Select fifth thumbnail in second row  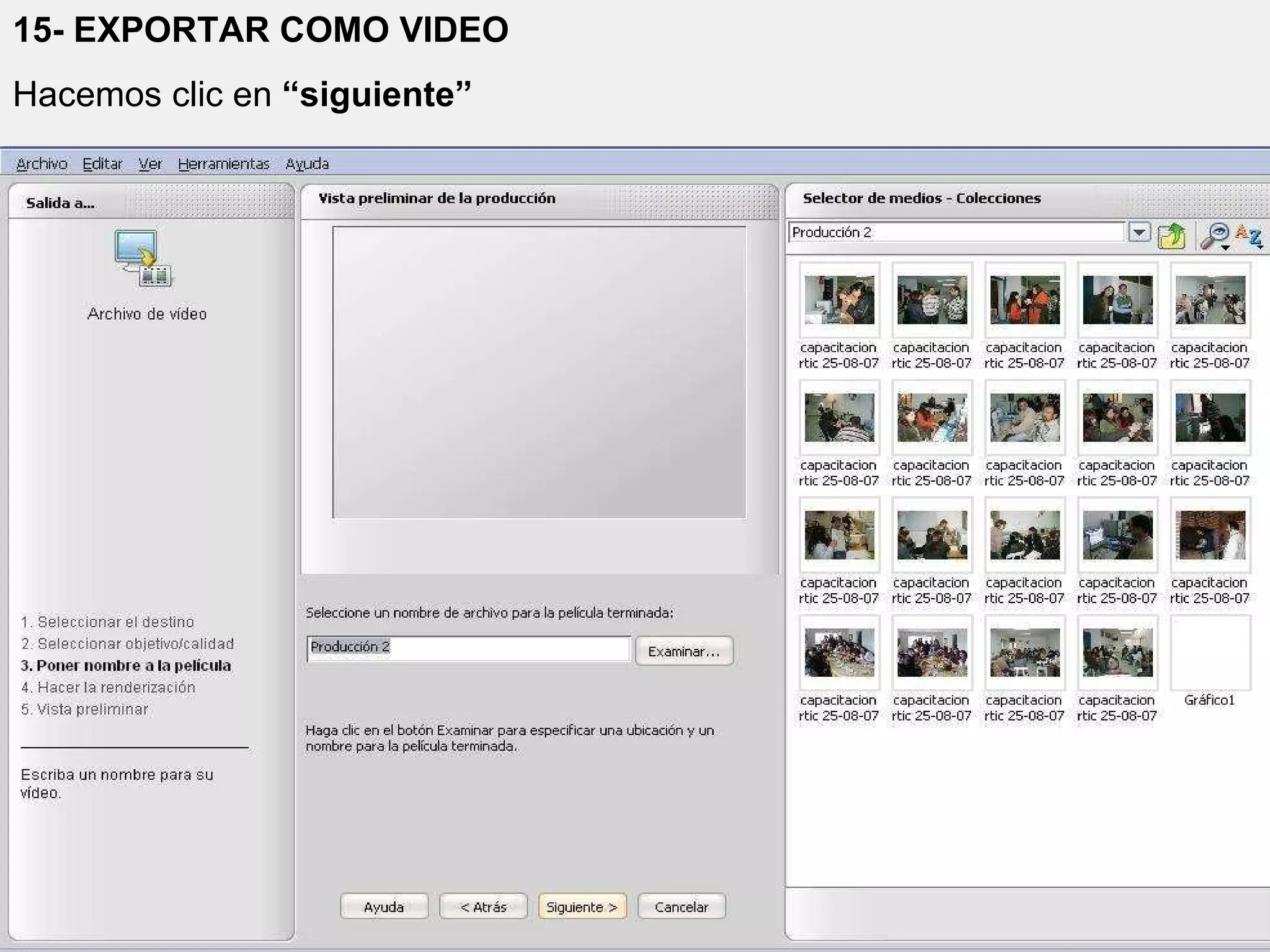1210,418
